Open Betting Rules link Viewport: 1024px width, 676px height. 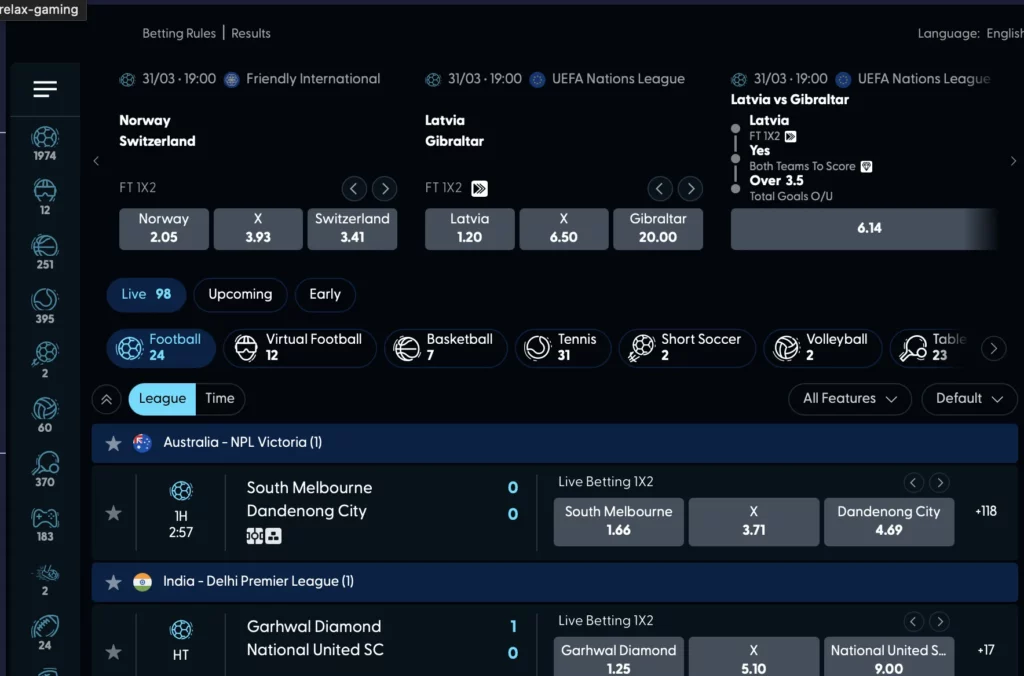(179, 33)
